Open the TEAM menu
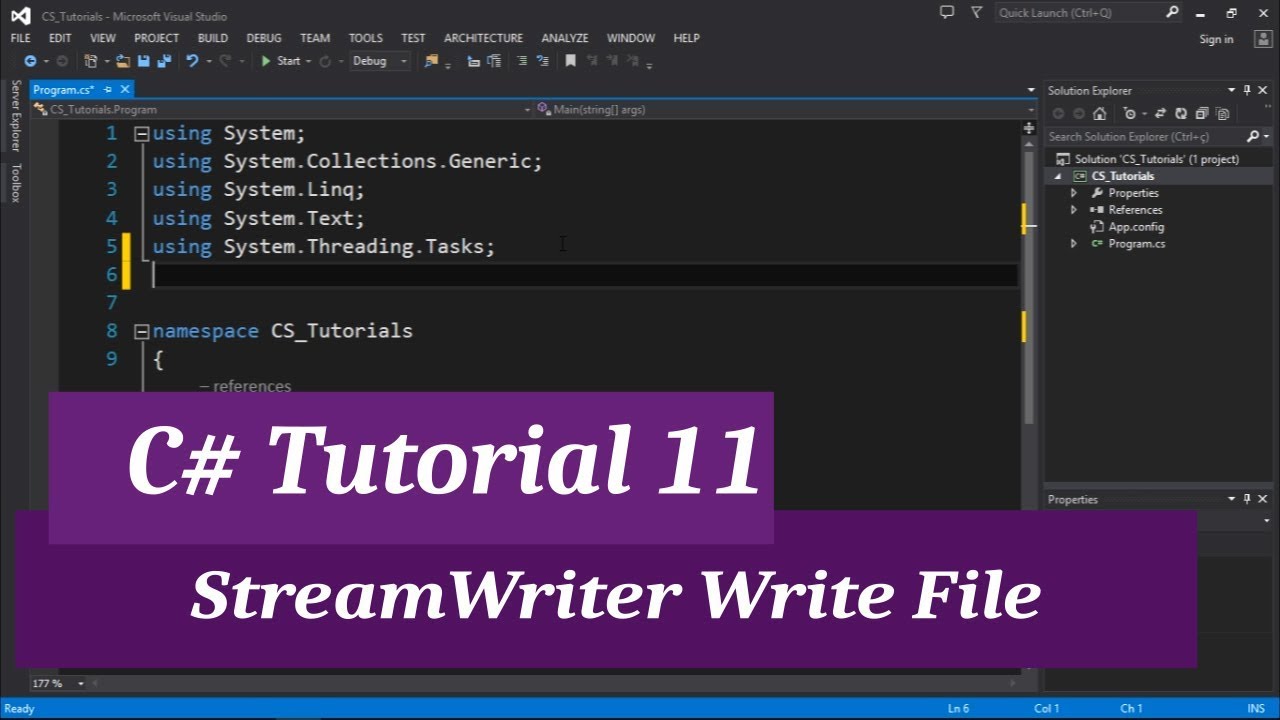Image resolution: width=1280 pixels, height=720 pixels. [x=315, y=38]
